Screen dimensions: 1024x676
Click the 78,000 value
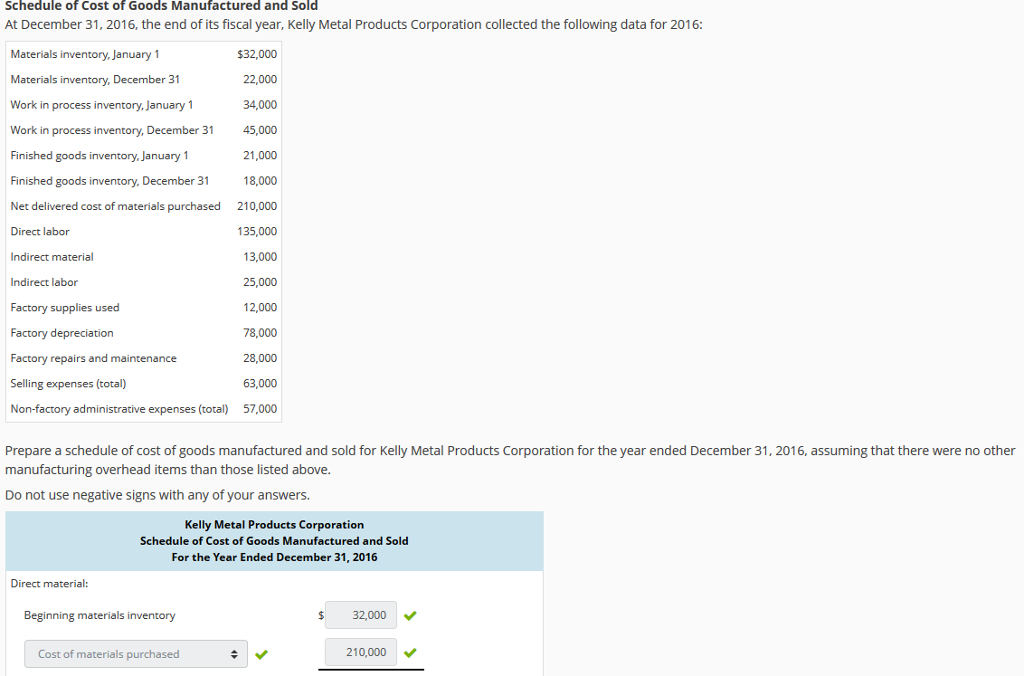pos(260,333)
